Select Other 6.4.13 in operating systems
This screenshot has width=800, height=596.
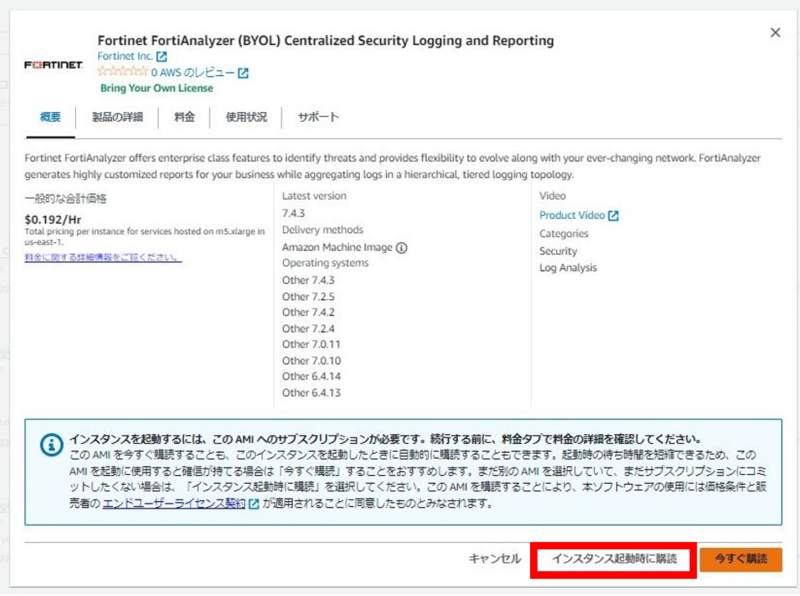311,393
